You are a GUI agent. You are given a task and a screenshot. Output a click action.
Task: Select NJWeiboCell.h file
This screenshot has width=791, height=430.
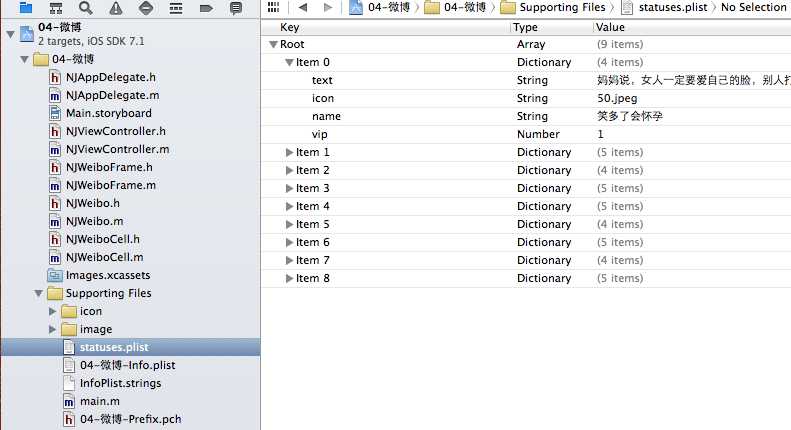point(102,239)
